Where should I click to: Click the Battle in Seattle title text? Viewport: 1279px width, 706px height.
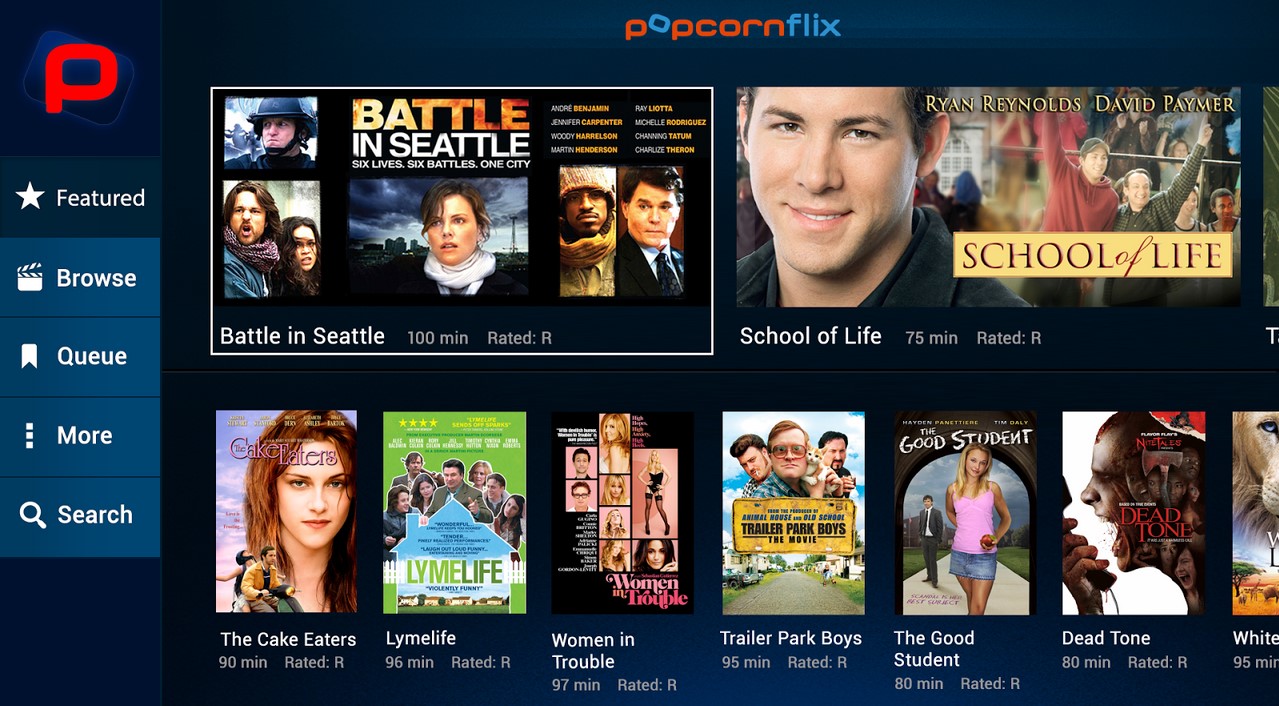tap(302, 336)
